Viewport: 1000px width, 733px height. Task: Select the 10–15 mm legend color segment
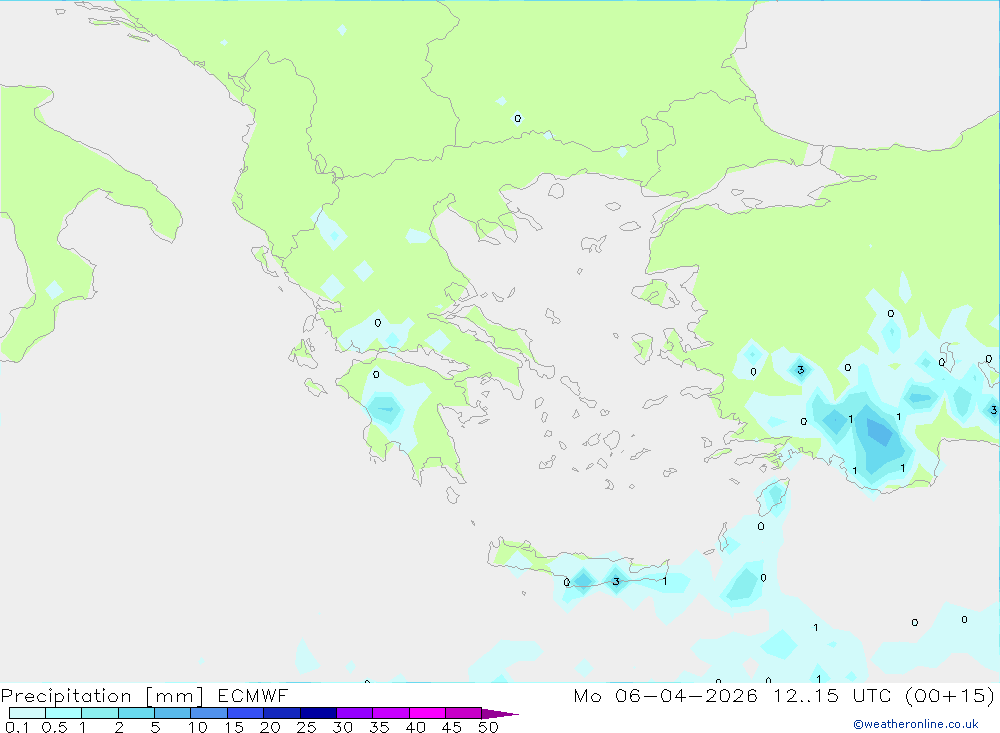pyautogui.click(x=209, y=713)
